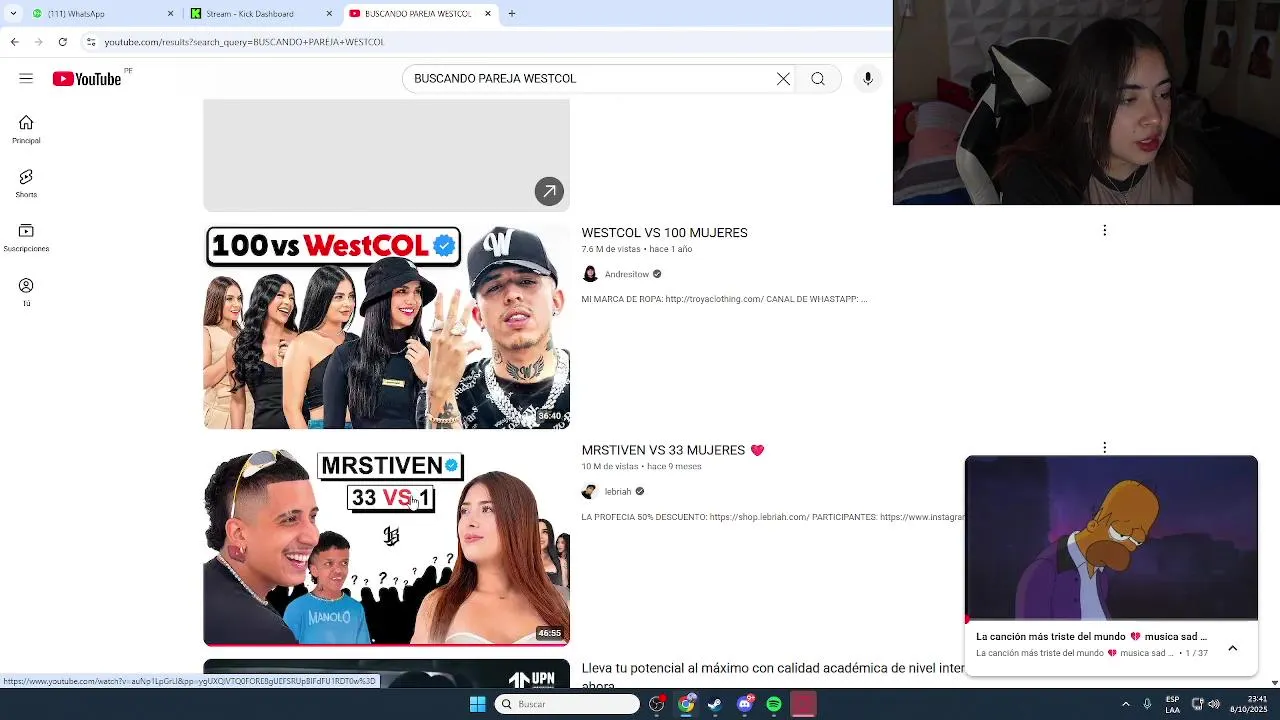Go back in the browser
This screenshot has height=720, width=1280.
coord(14,42)
